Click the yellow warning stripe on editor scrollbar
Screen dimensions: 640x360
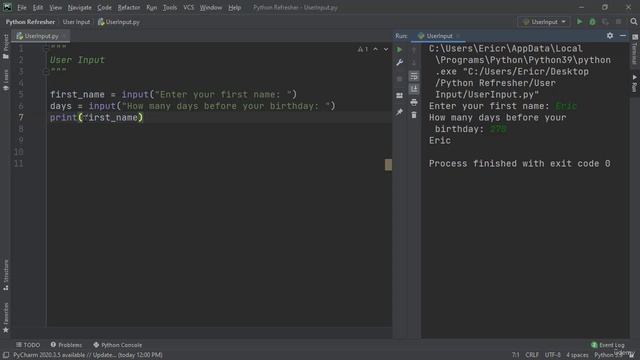pos(388,164)
